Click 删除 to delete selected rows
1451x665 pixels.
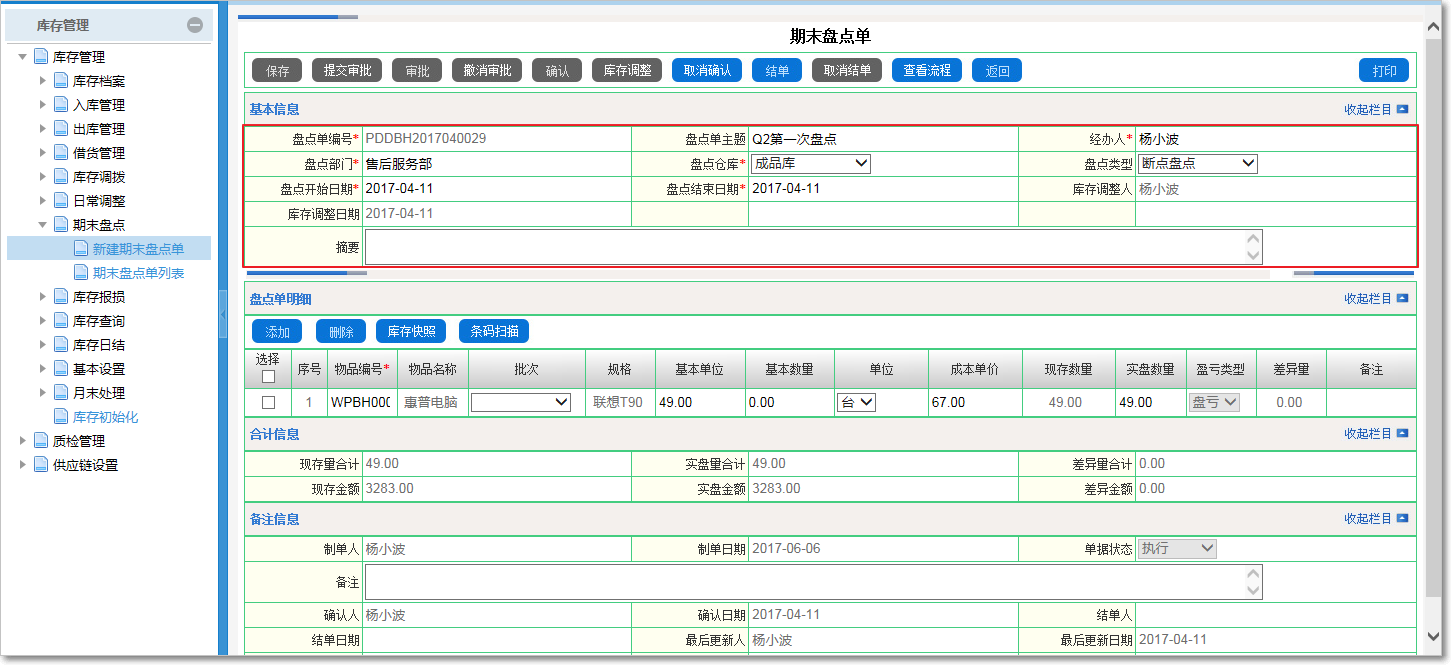(340, 331)
